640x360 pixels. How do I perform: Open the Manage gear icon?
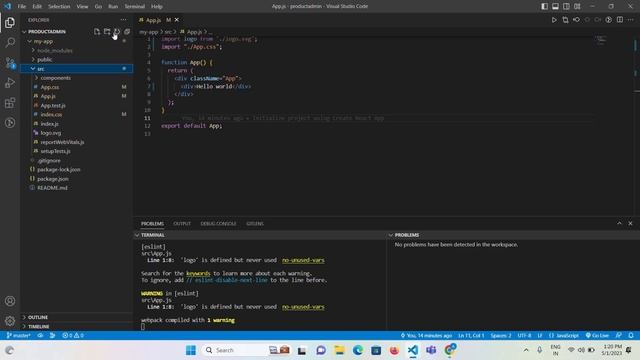[x=10, y=321]
